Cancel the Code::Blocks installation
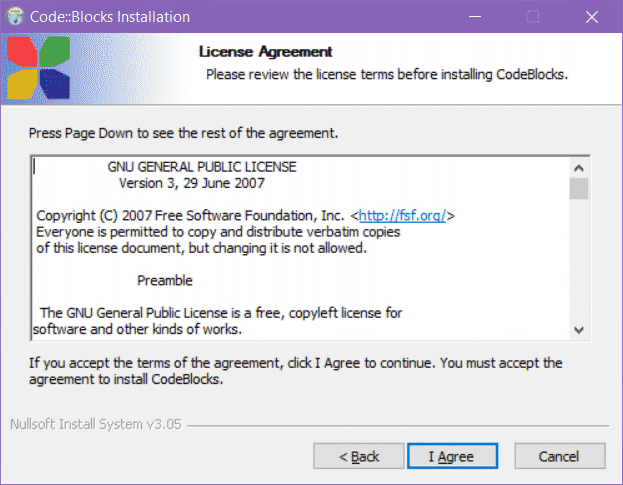This screenshot has width=623, height=485. coord(558,456)
